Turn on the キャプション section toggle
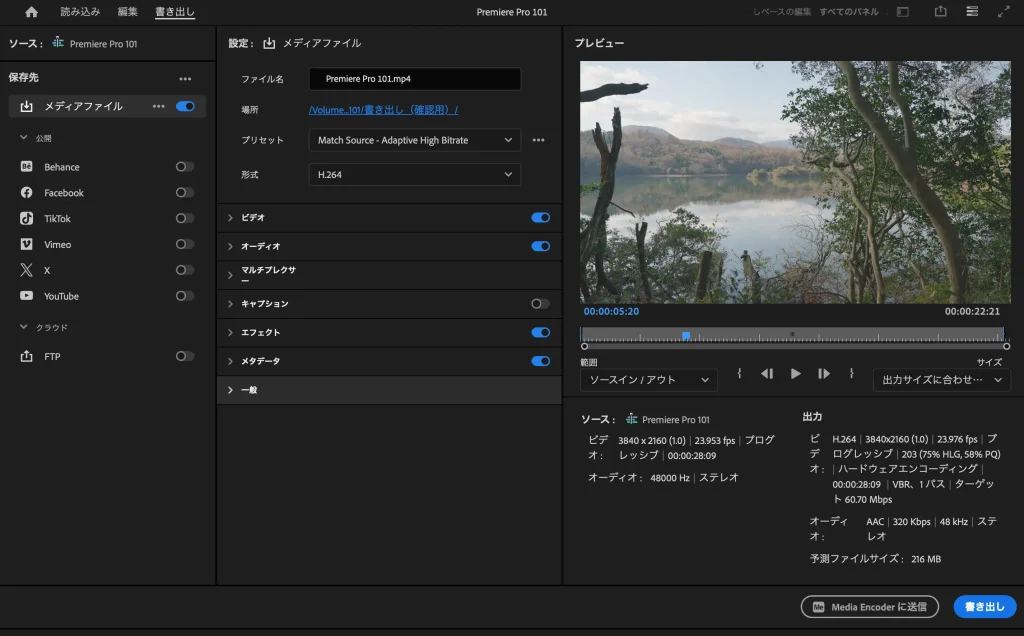 pos(541,304)
